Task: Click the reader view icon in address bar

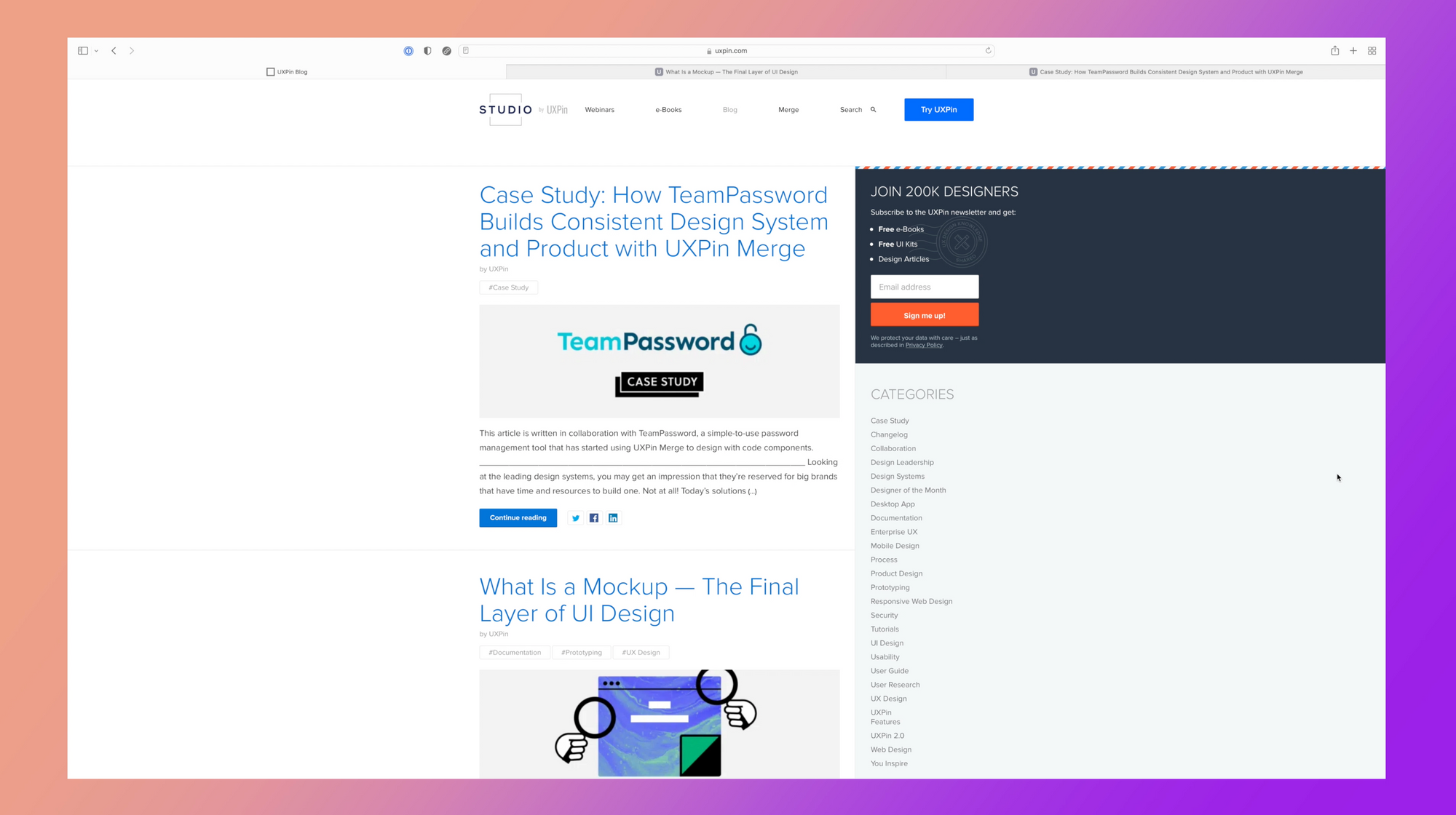Action: pos(467,50)
